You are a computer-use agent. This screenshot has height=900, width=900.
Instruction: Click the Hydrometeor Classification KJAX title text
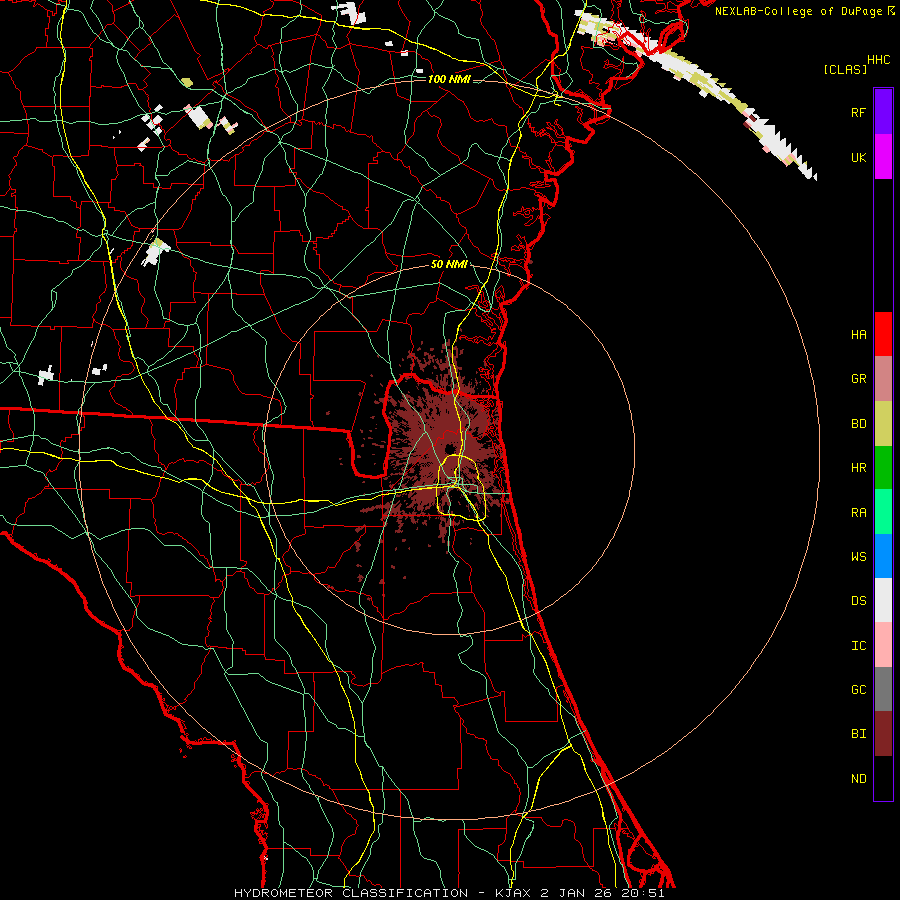[x=449, y=893]
